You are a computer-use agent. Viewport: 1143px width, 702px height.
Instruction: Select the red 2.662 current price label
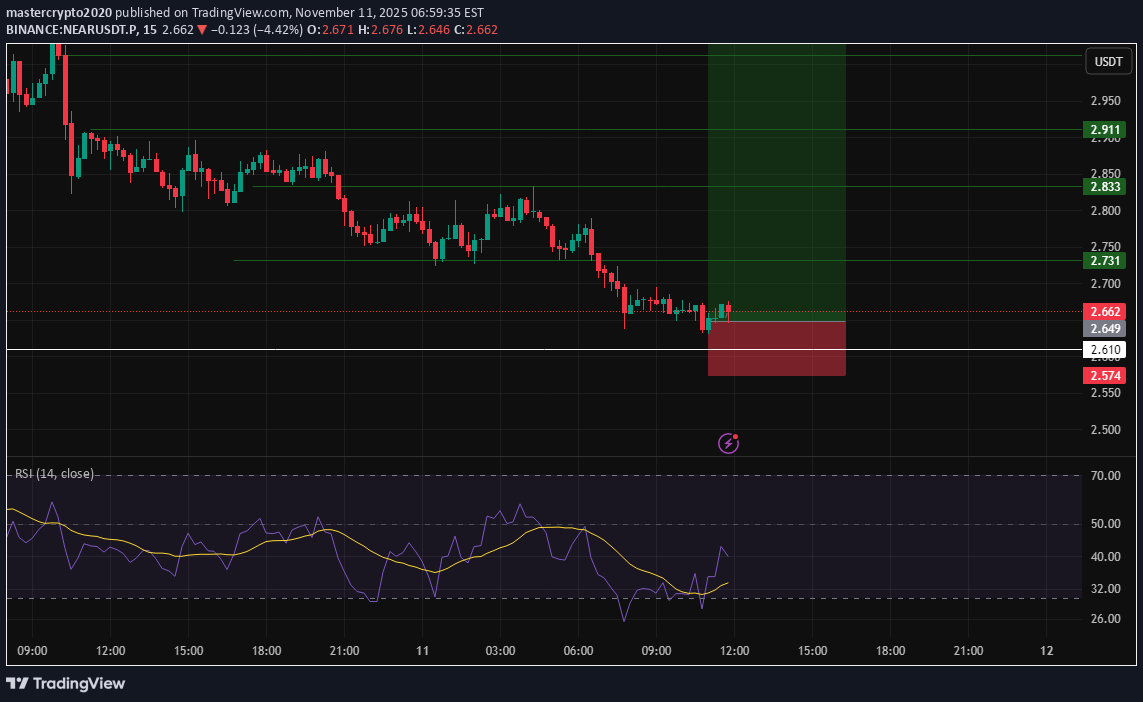point(1104,311)
